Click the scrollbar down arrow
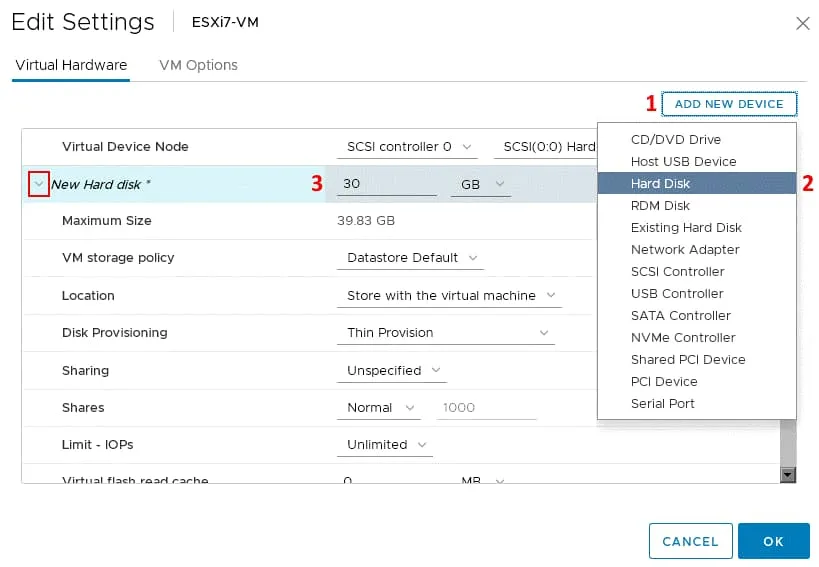The image size is (819, 567). click(787, 476)
